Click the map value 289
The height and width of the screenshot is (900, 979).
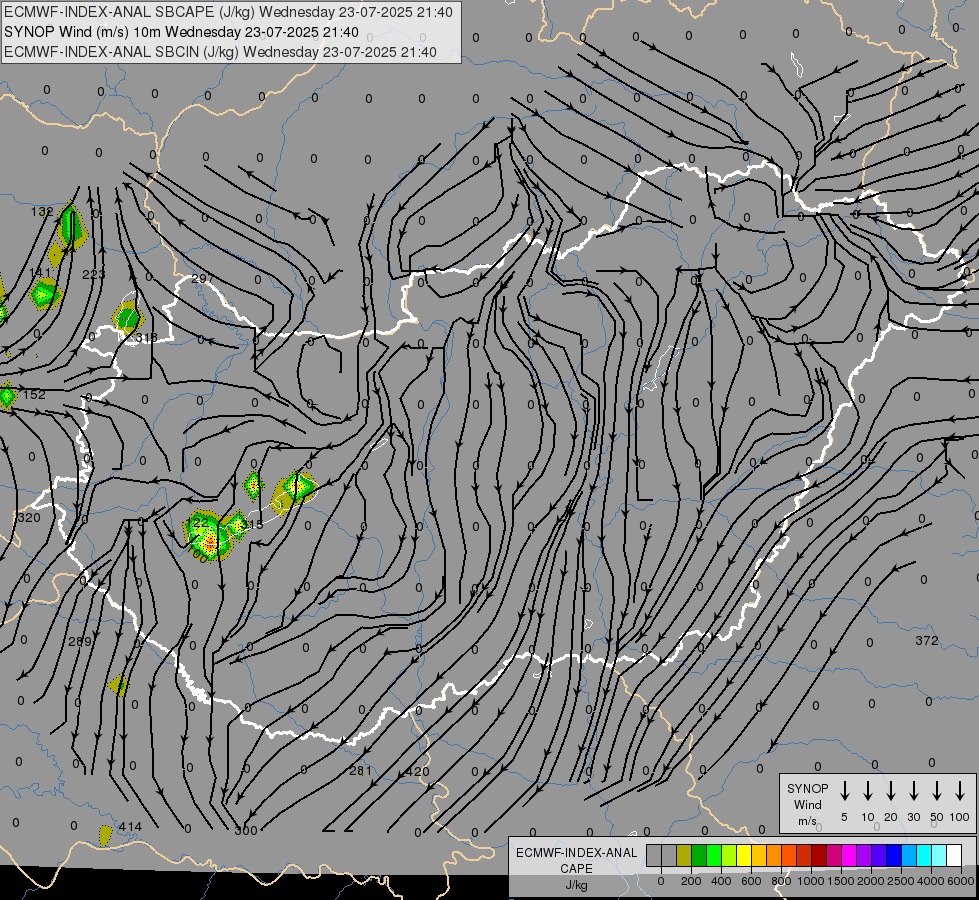pos(79,641)
